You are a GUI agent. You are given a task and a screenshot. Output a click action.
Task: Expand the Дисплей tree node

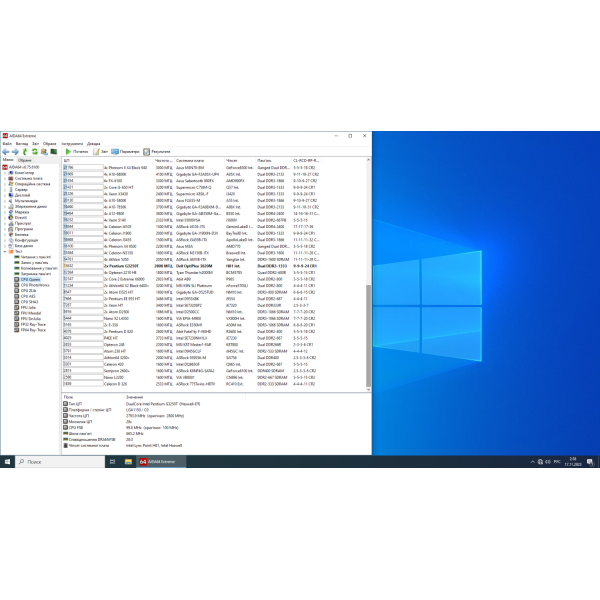coord(5,195)
